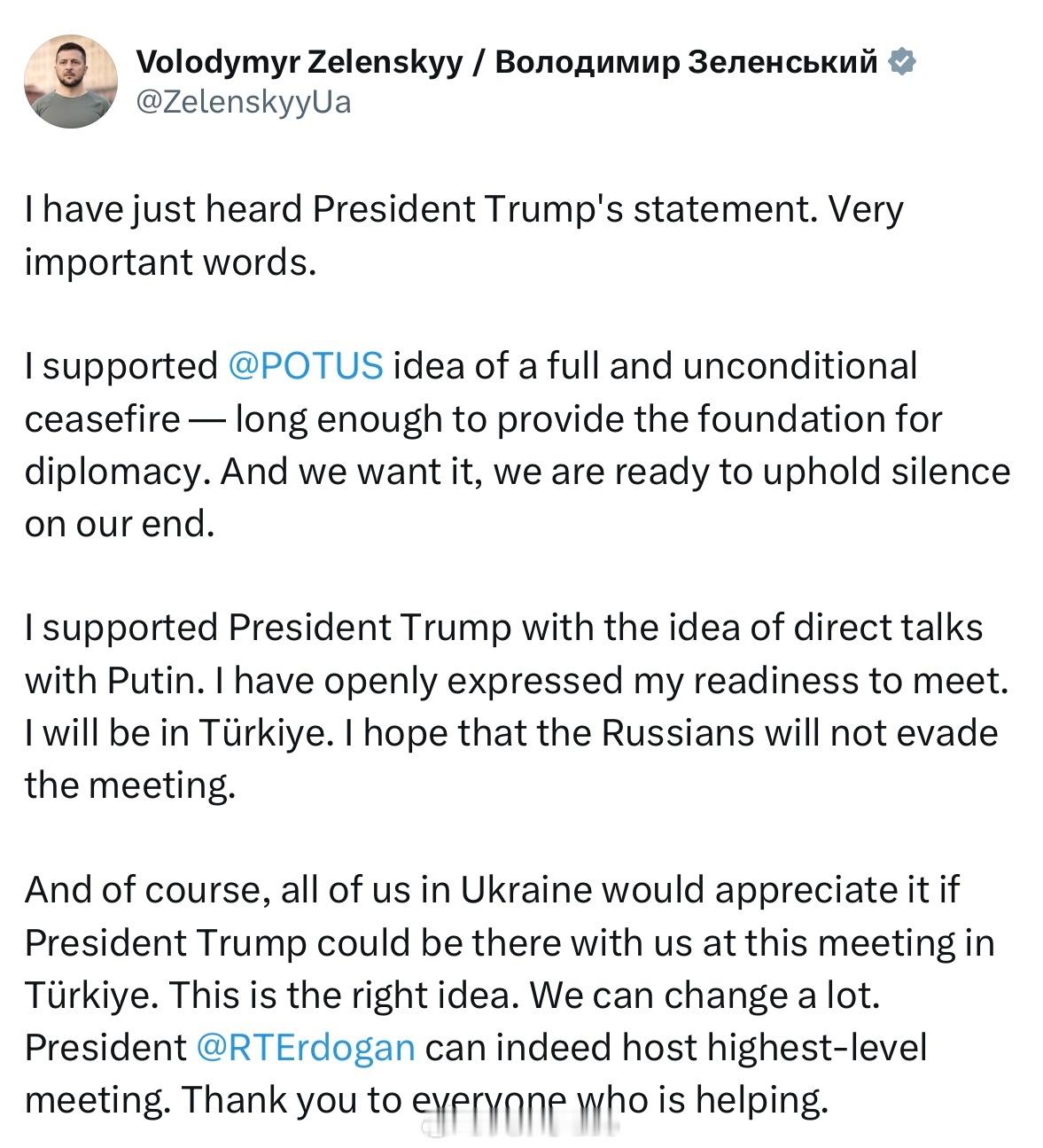Click the sentence "This is the right idea."
This screenshot has width=1043, height=1148.
[x=343, y=995]
